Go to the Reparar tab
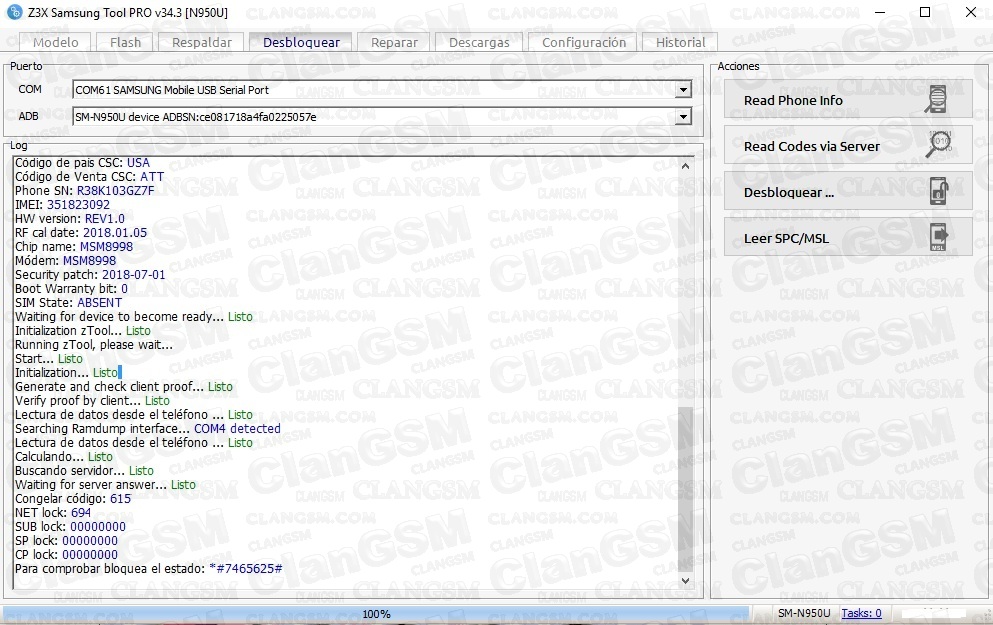This screenshot has width=993, height=625. [394, 42]
